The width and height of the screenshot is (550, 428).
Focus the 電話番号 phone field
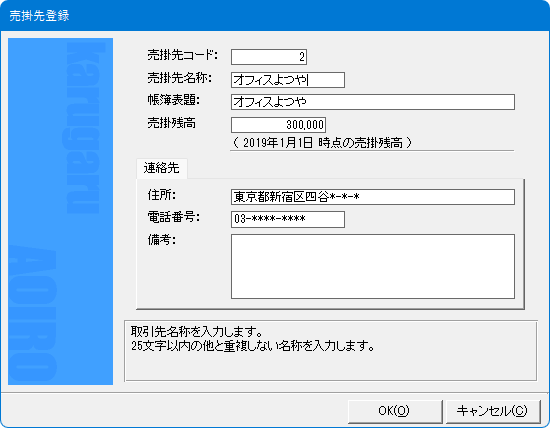point(288,219)
